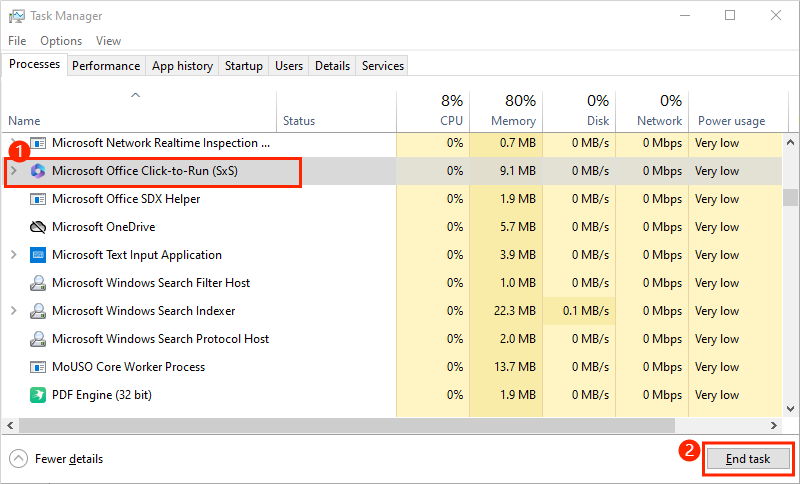Select the MoUSO Core Worker Process row
This screenshot has height=484, width=800.
pos(391,367)
